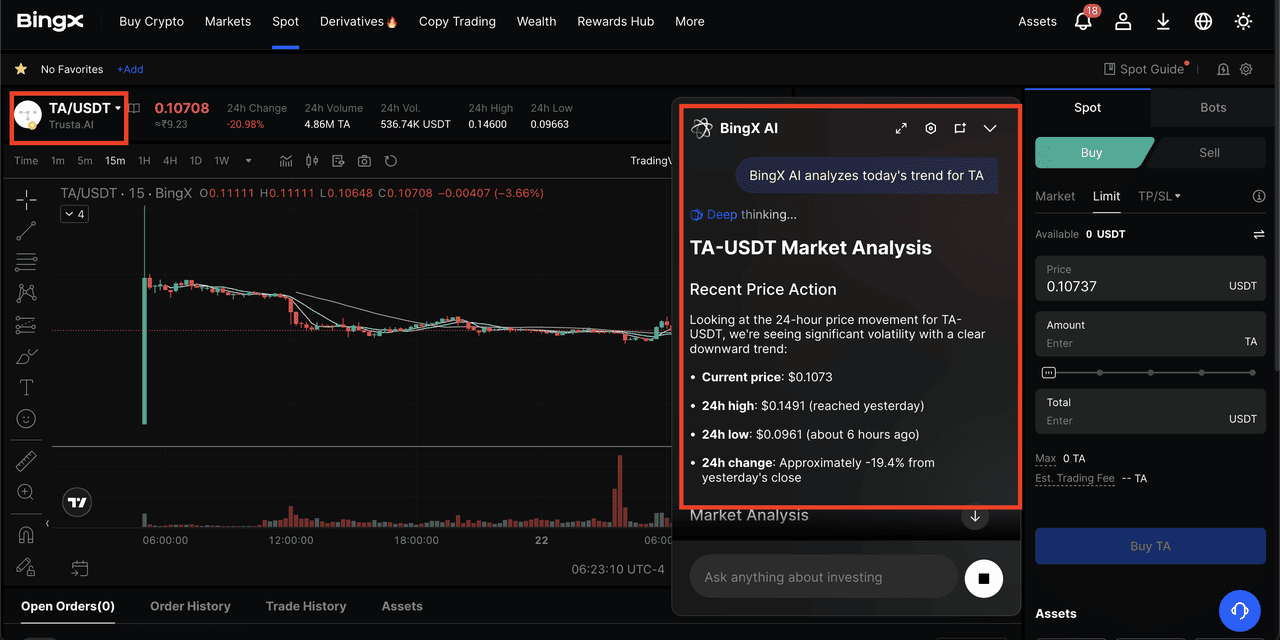The height and width of the screenshot is (640, 1280).
Task: Stop the BingX AI response
Action: click(983, 578)
